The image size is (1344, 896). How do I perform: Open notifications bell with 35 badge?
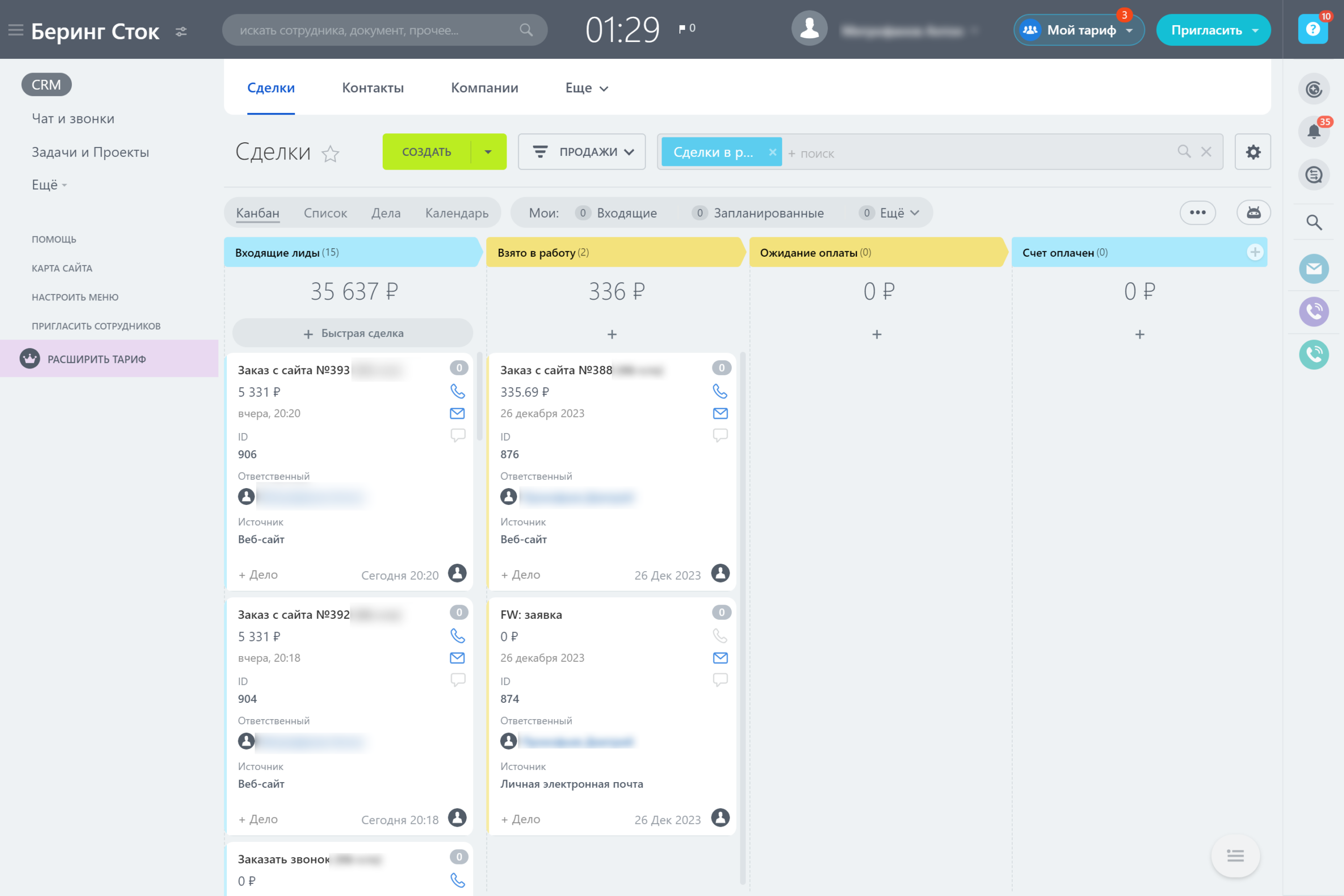pyautogui.click(x=1314, y=131)
